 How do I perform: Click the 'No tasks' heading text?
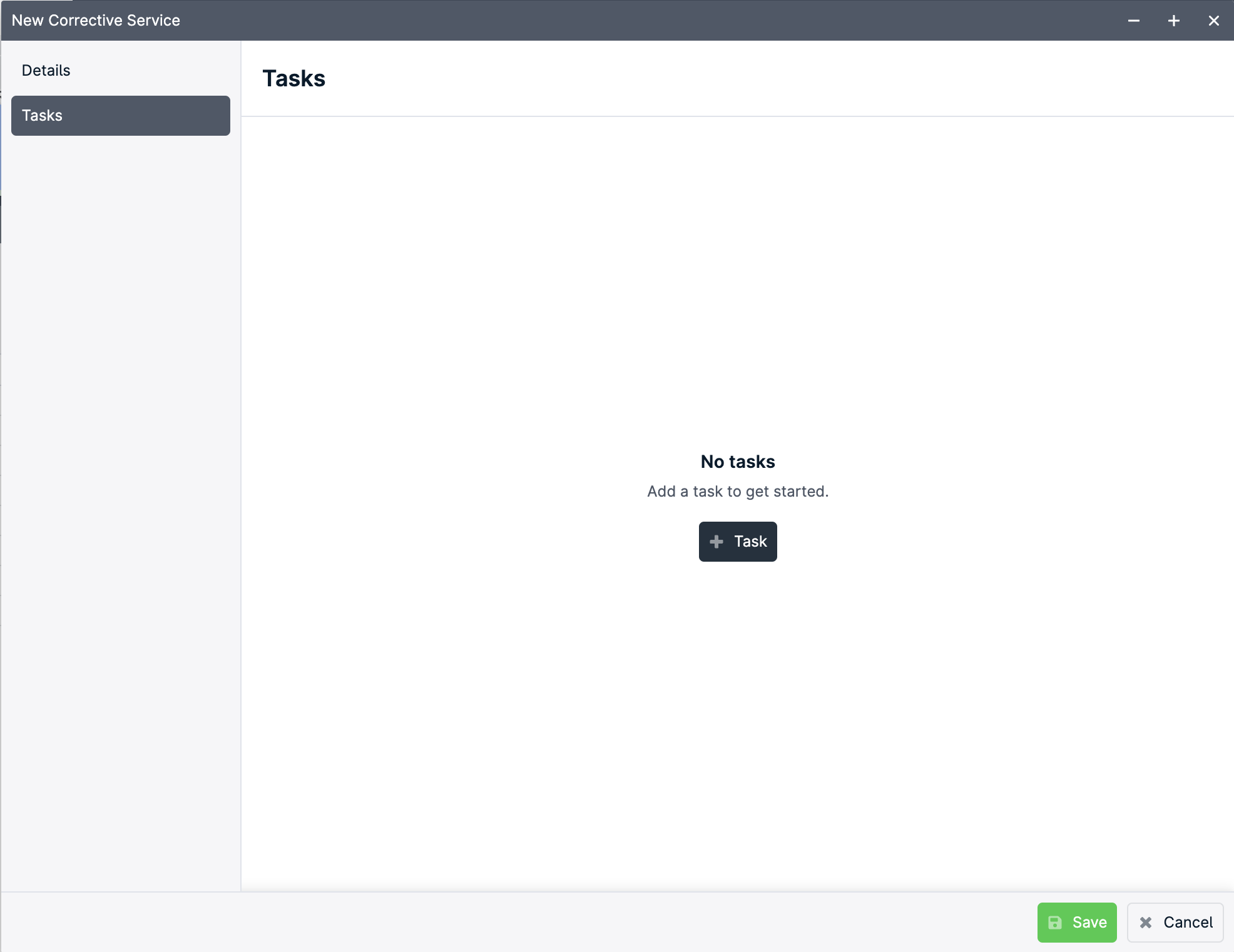738,462
